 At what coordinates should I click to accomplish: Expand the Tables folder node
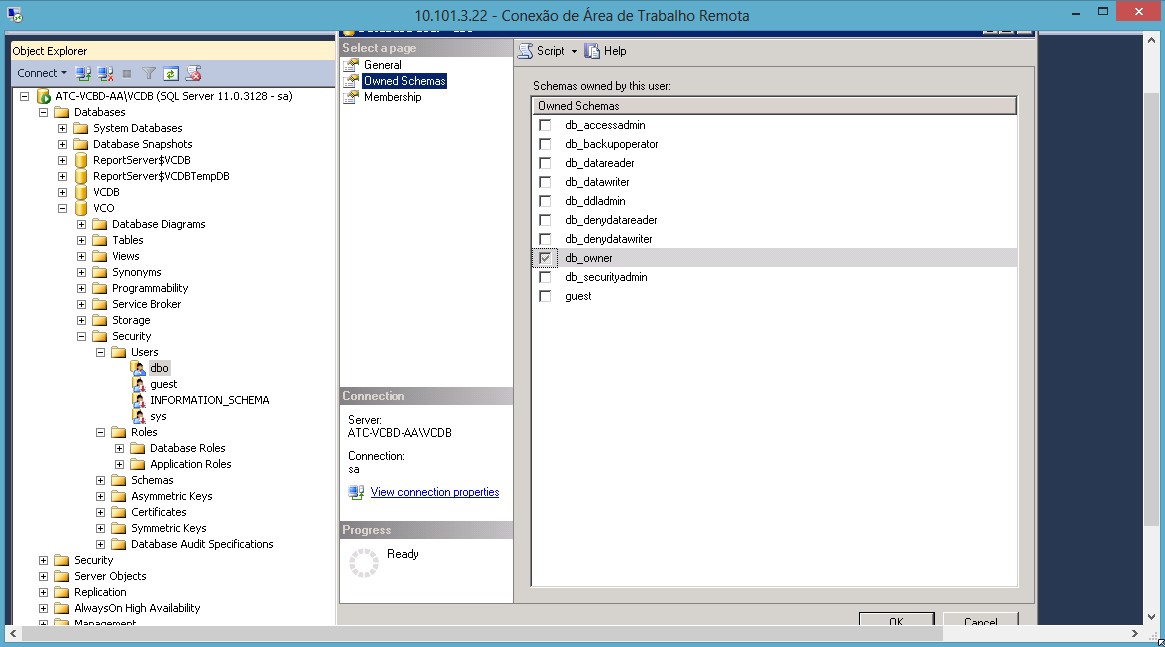tap(82, 240)
